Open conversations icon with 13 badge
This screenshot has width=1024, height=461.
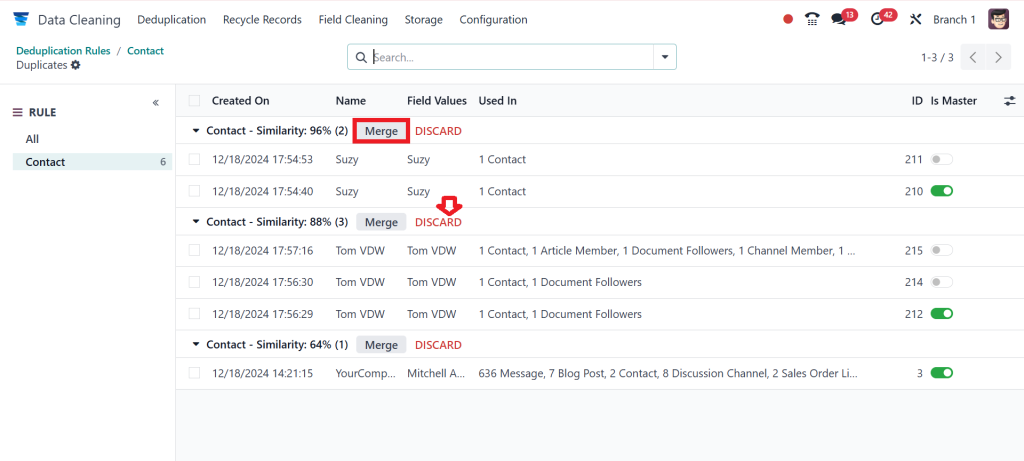coord(839,19)
